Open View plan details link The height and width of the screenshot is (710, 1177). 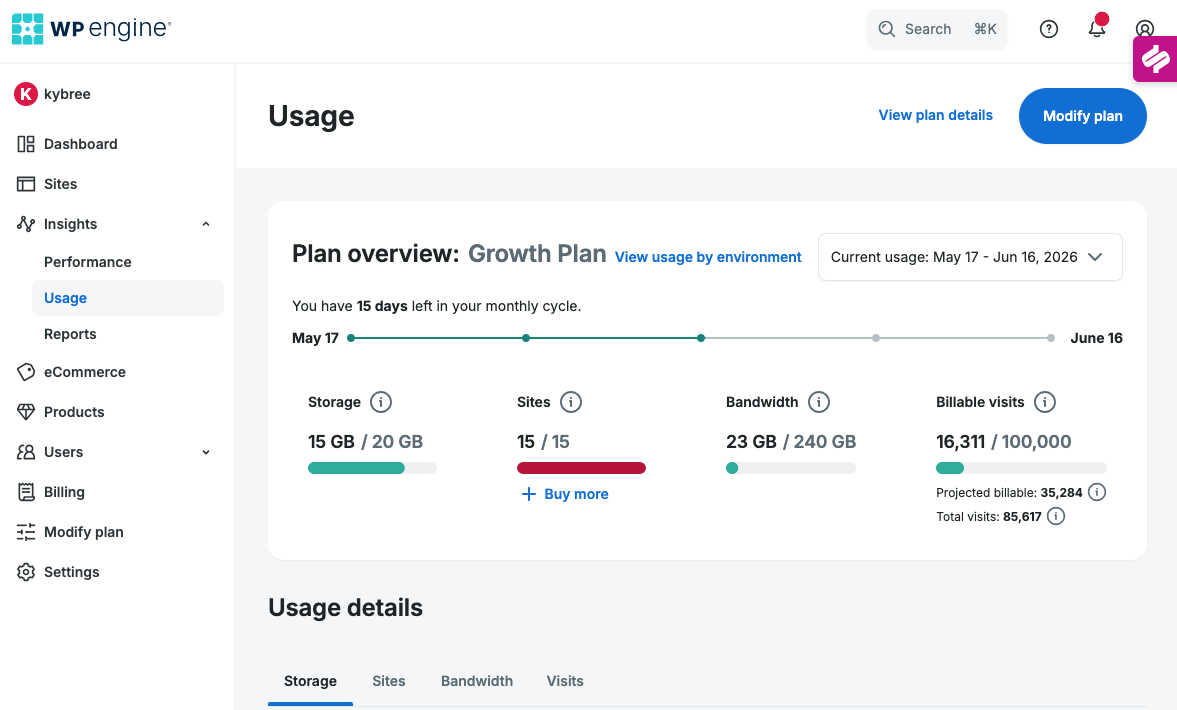935,115
